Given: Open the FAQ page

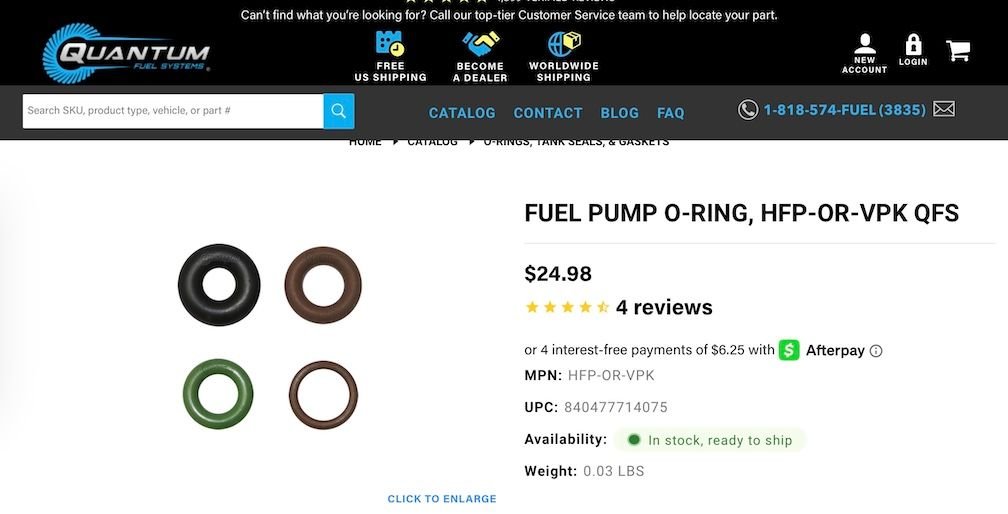Looking at the screenshot, I should pos(671,113).
